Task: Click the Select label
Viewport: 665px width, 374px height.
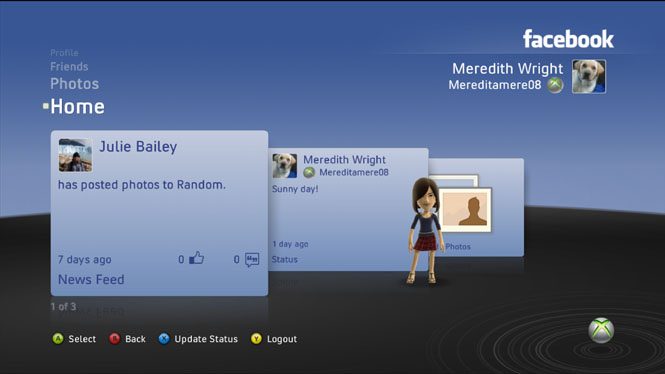Action: click(x=82, y=339)
